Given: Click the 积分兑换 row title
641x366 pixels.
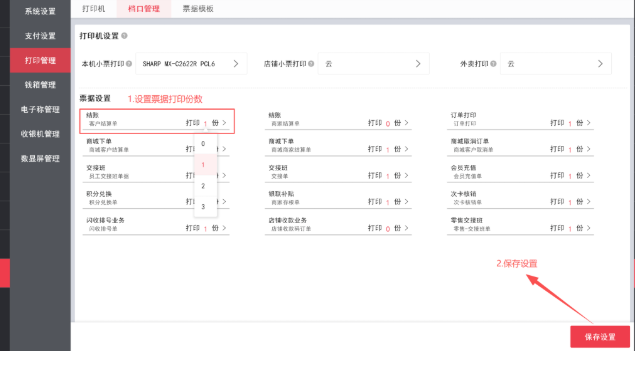Looking at the screenshot, I should 99,194.
